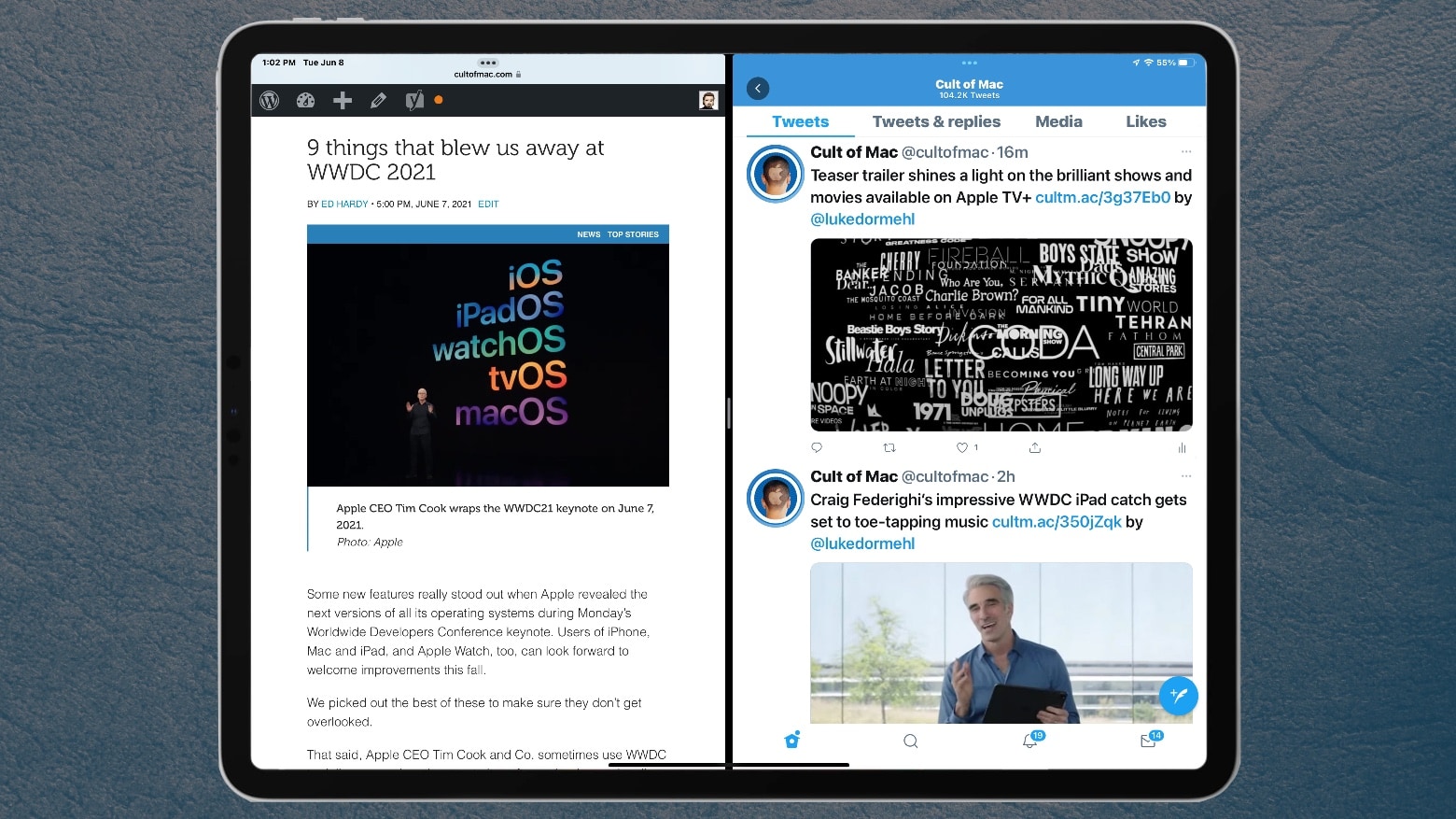The height and width of the screenshot is (819, 1456).
Task: Switch to the Tweets & replies tab
Action: [x=936, y=121]
